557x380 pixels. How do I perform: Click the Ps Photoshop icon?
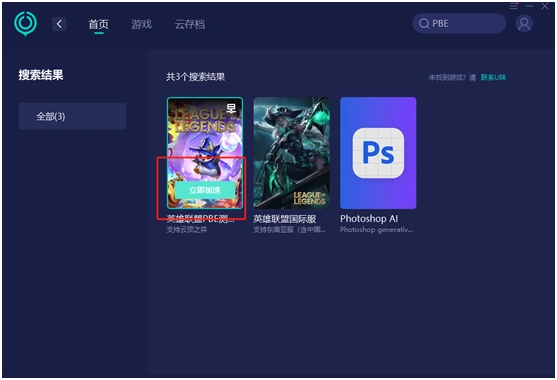[378, 153]
